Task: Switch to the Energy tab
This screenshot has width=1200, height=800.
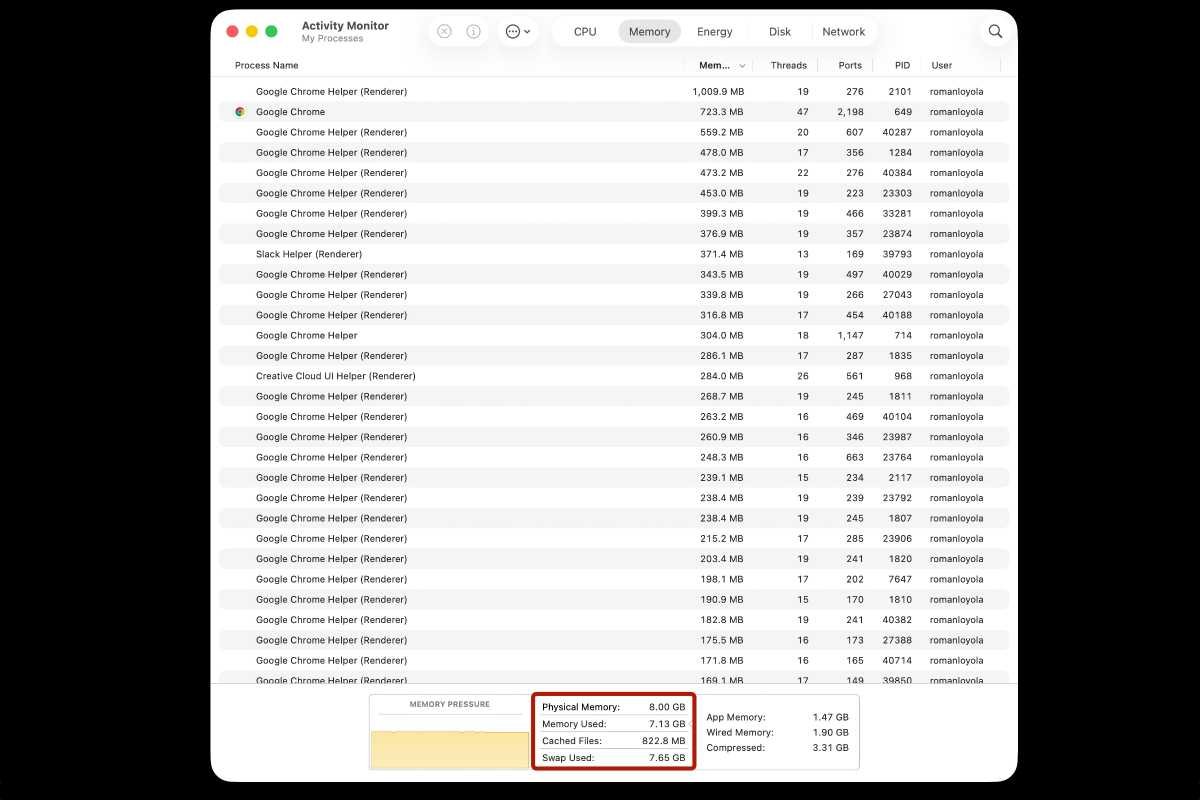Action: click(714, 32)
